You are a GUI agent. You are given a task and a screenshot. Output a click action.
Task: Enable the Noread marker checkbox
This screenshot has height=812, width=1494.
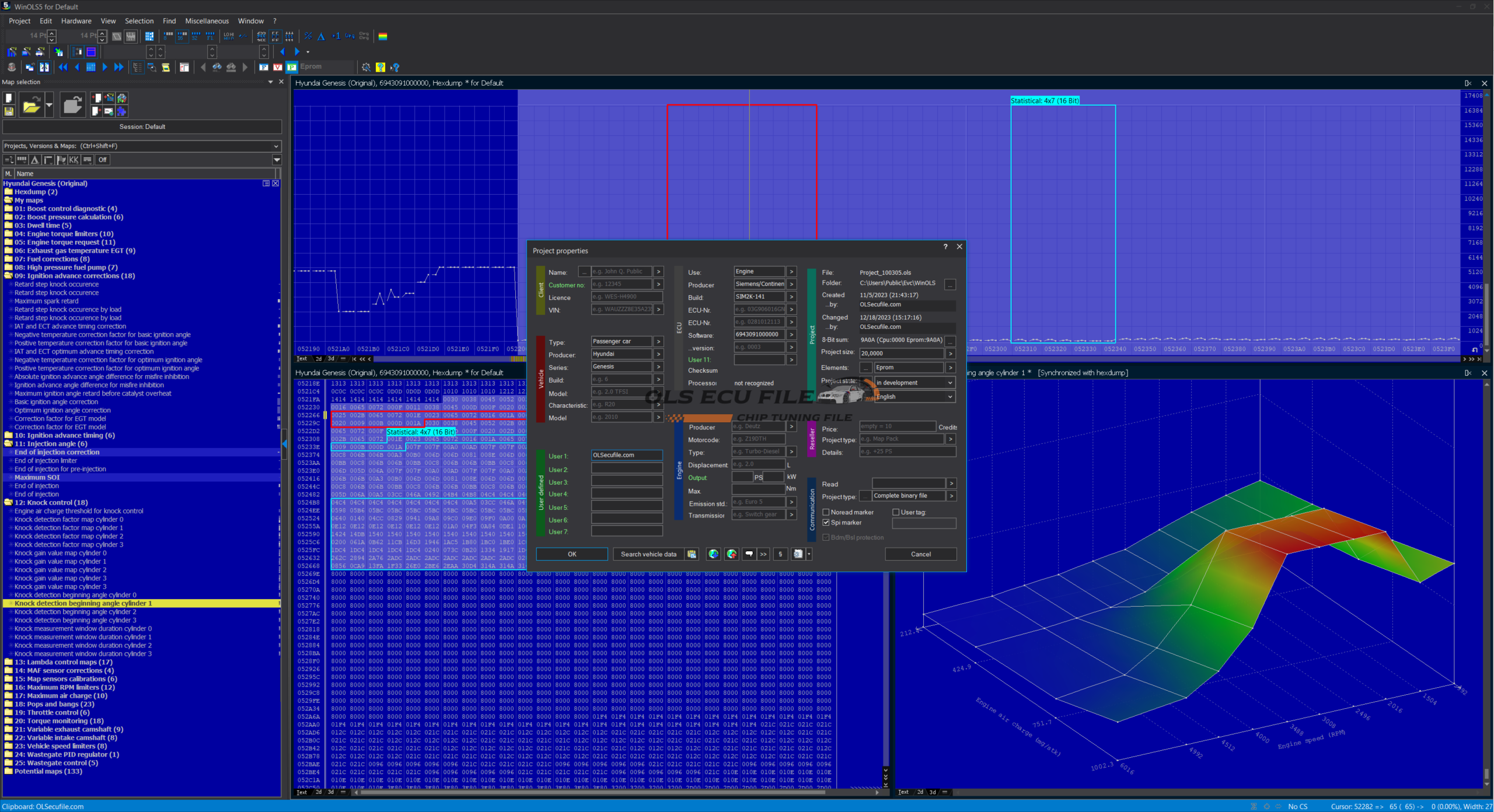pyautogui.click(x=826, y=512)
